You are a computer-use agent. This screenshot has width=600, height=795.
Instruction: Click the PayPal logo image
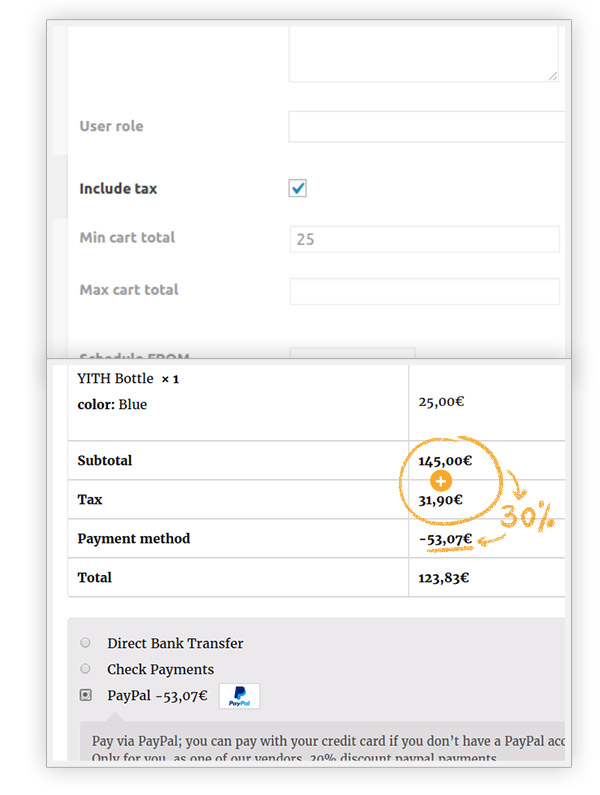pos(239,696)
